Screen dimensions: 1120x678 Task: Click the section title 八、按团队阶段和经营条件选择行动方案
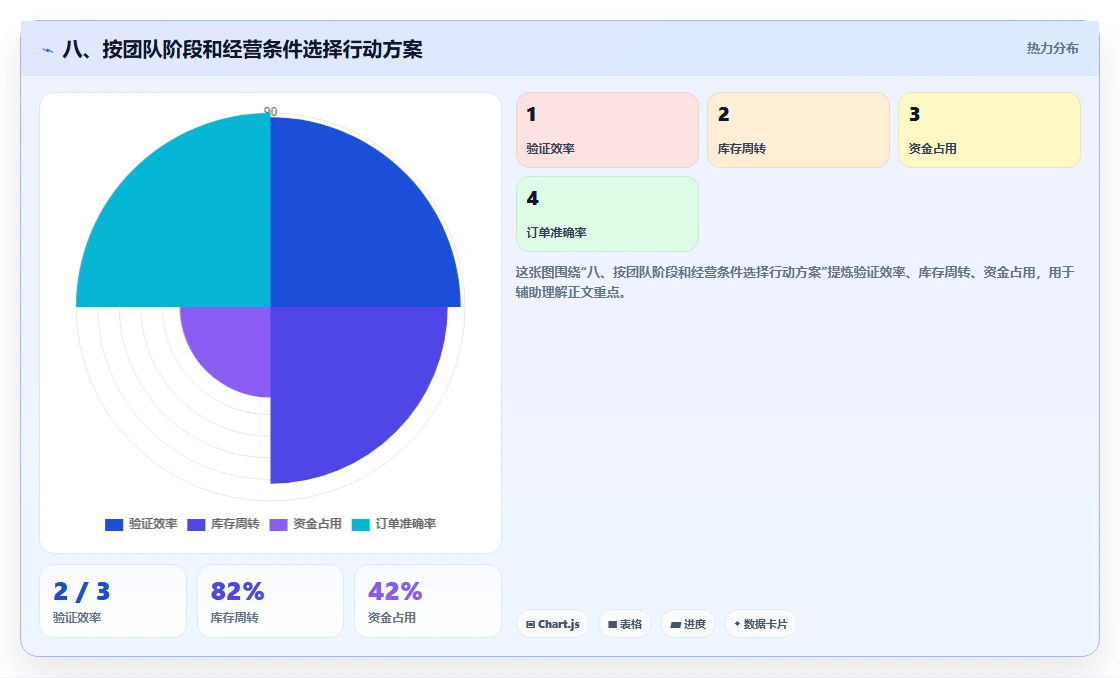click(243, 49)
